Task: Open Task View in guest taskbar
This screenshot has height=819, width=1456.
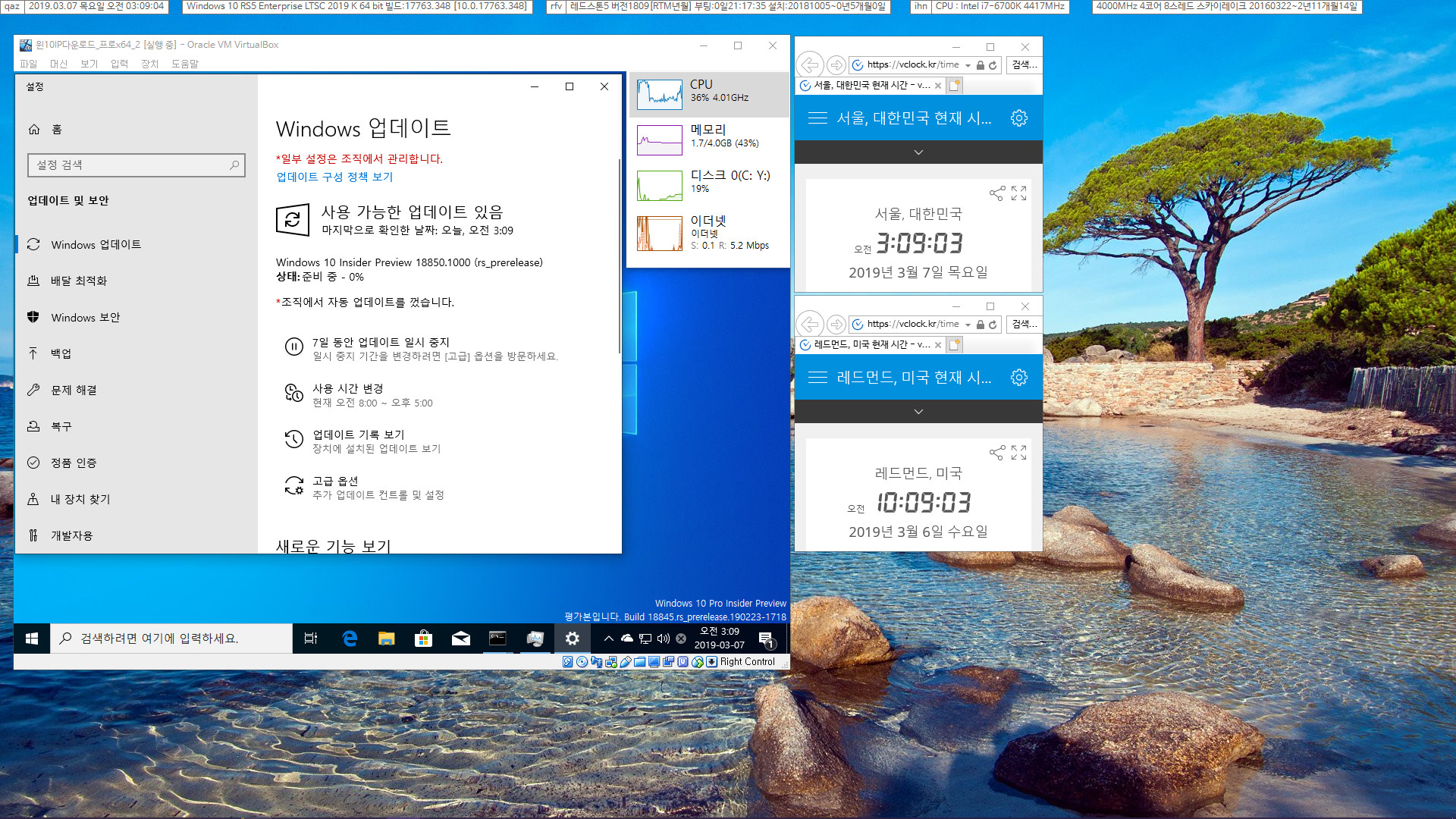Action: tap(311, 639)
